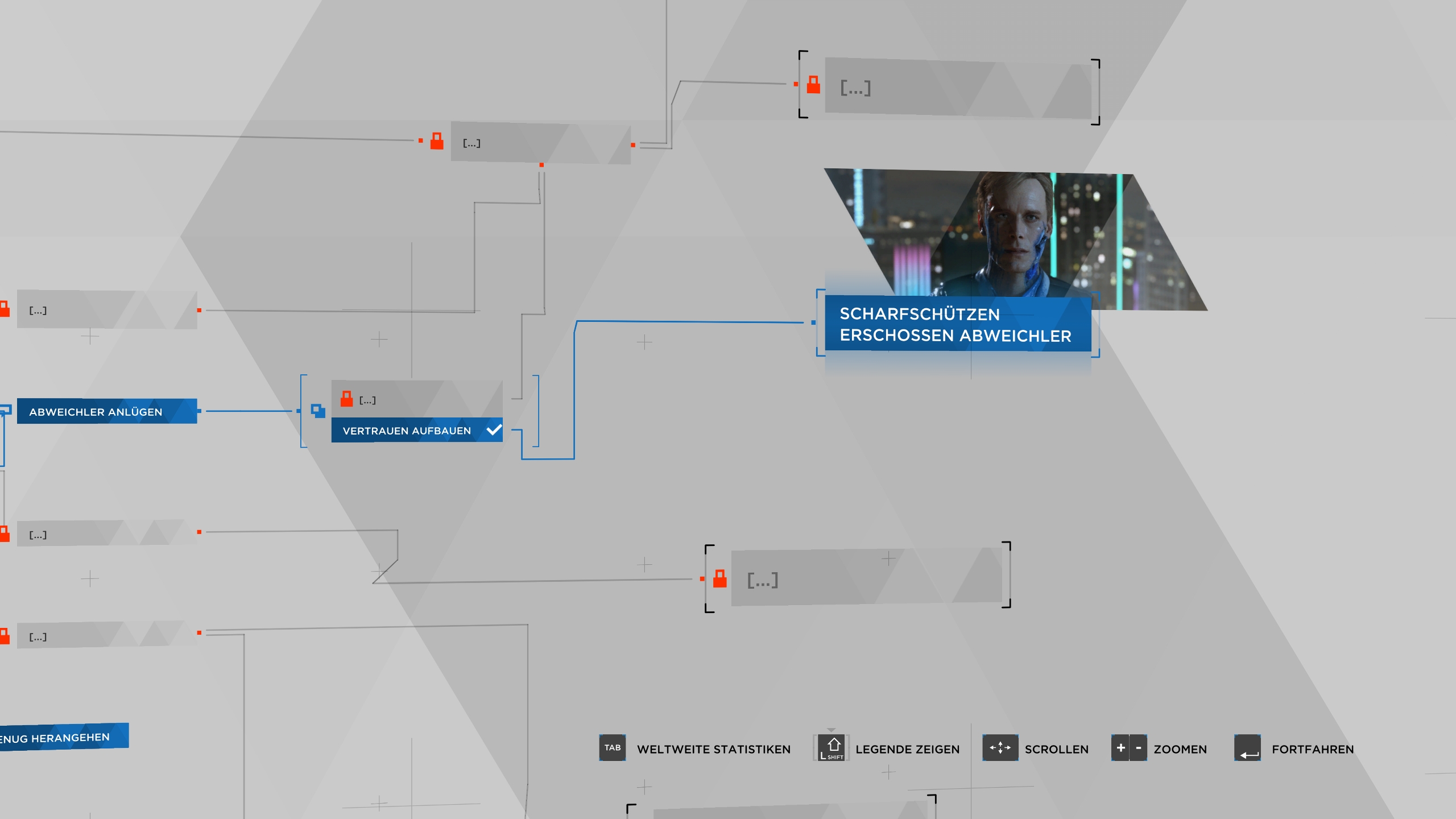Click Legende Zeigen label
Viewport: 1456px width, 819px height.
point(907,749)
